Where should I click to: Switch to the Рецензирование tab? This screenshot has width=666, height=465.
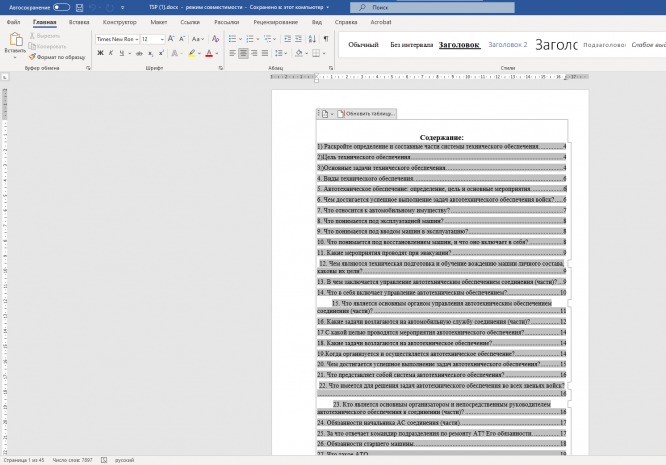[275, 22]
